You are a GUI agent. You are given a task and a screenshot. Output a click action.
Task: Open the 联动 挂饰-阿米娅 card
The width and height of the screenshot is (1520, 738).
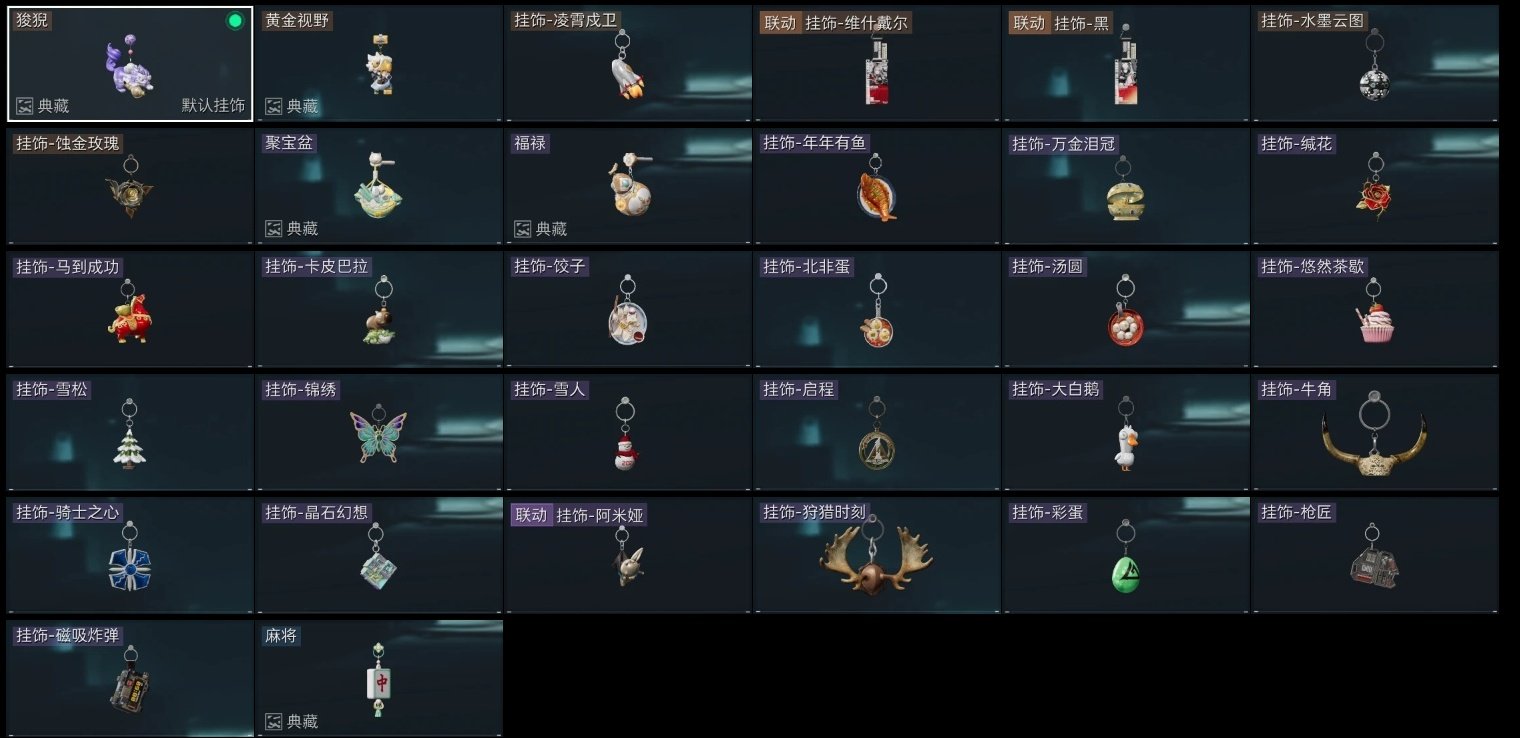click(627, 556)
